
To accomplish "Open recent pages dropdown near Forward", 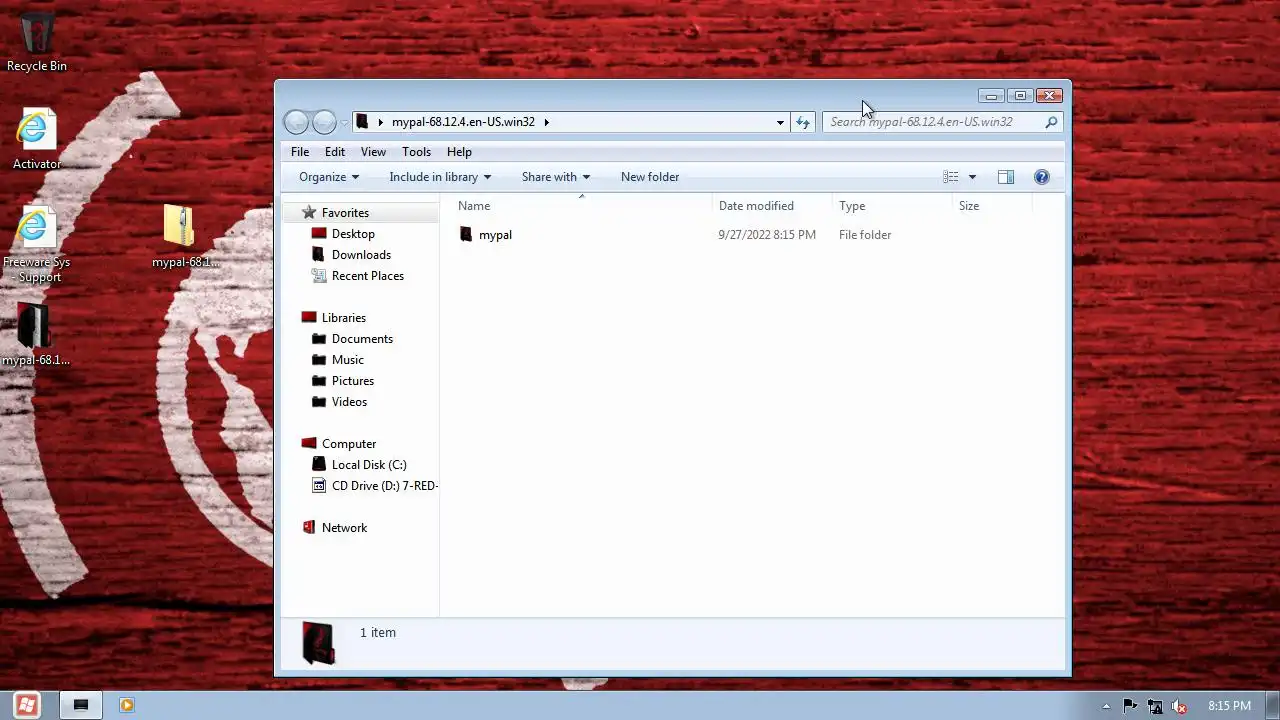I will [344, 122].
